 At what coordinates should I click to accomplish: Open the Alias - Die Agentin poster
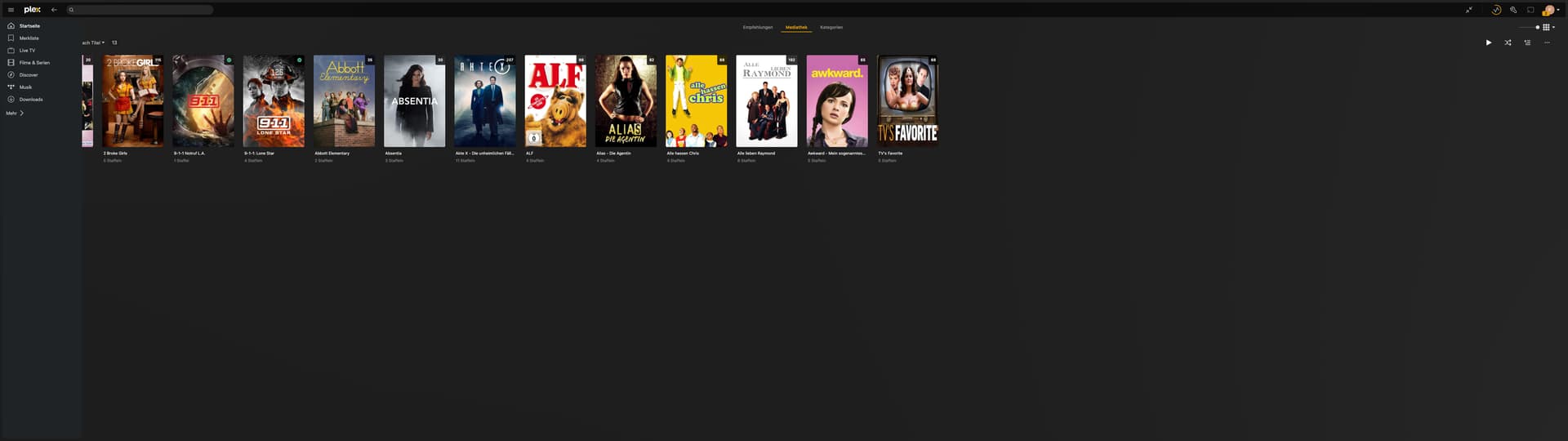pos(626,101)
